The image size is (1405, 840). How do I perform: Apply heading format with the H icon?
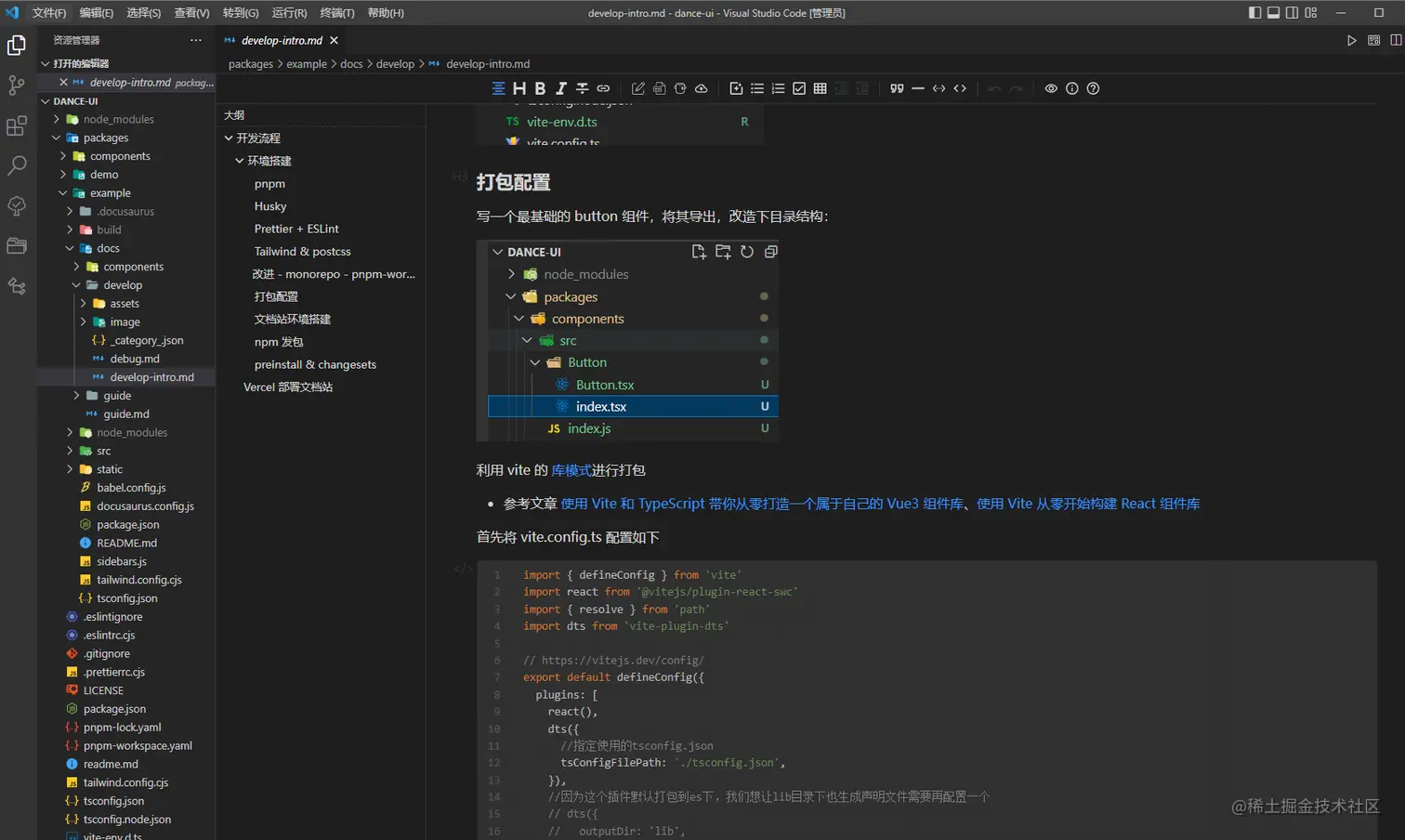tap(519, 88)
